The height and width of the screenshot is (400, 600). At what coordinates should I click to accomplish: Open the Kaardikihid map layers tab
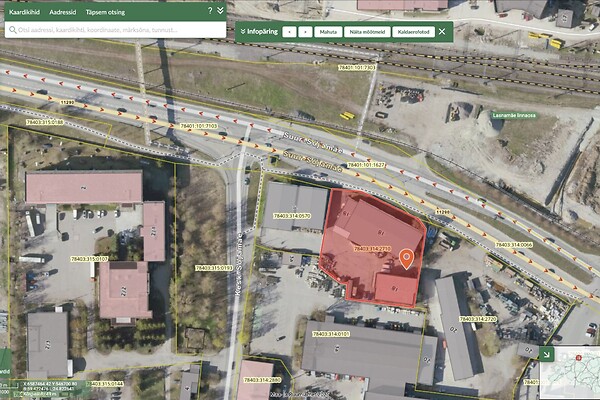(x=22, y=11)
